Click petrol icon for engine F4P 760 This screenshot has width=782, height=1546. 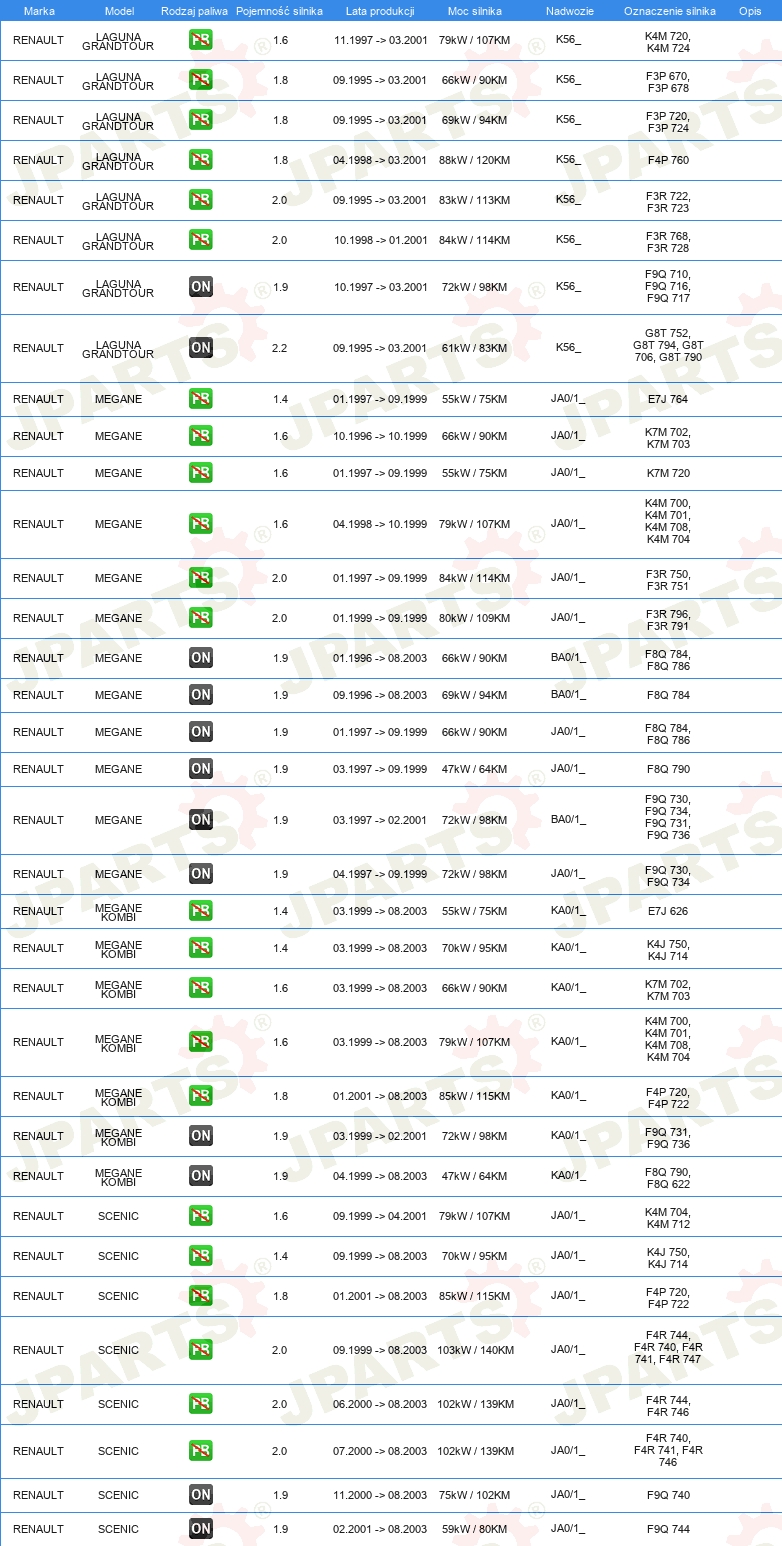[200, 160]
